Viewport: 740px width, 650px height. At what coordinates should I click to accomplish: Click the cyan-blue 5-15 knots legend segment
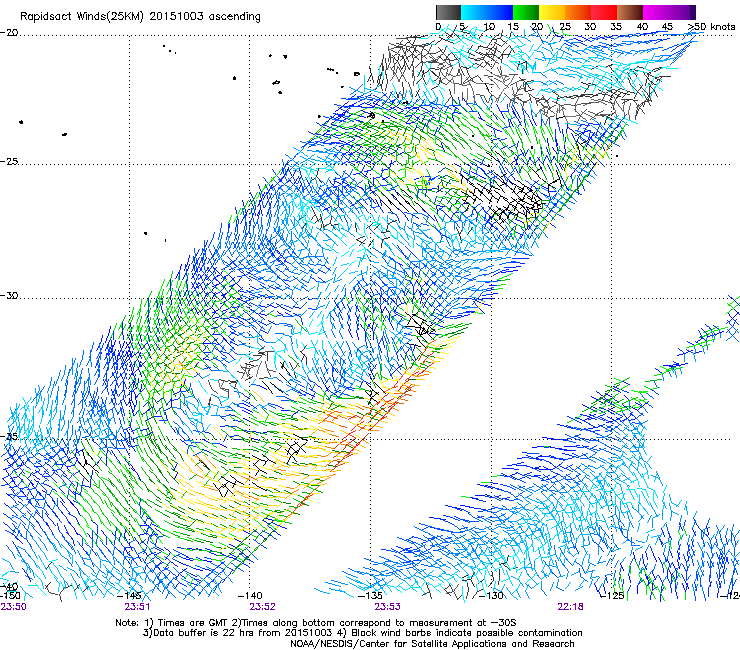487,12
